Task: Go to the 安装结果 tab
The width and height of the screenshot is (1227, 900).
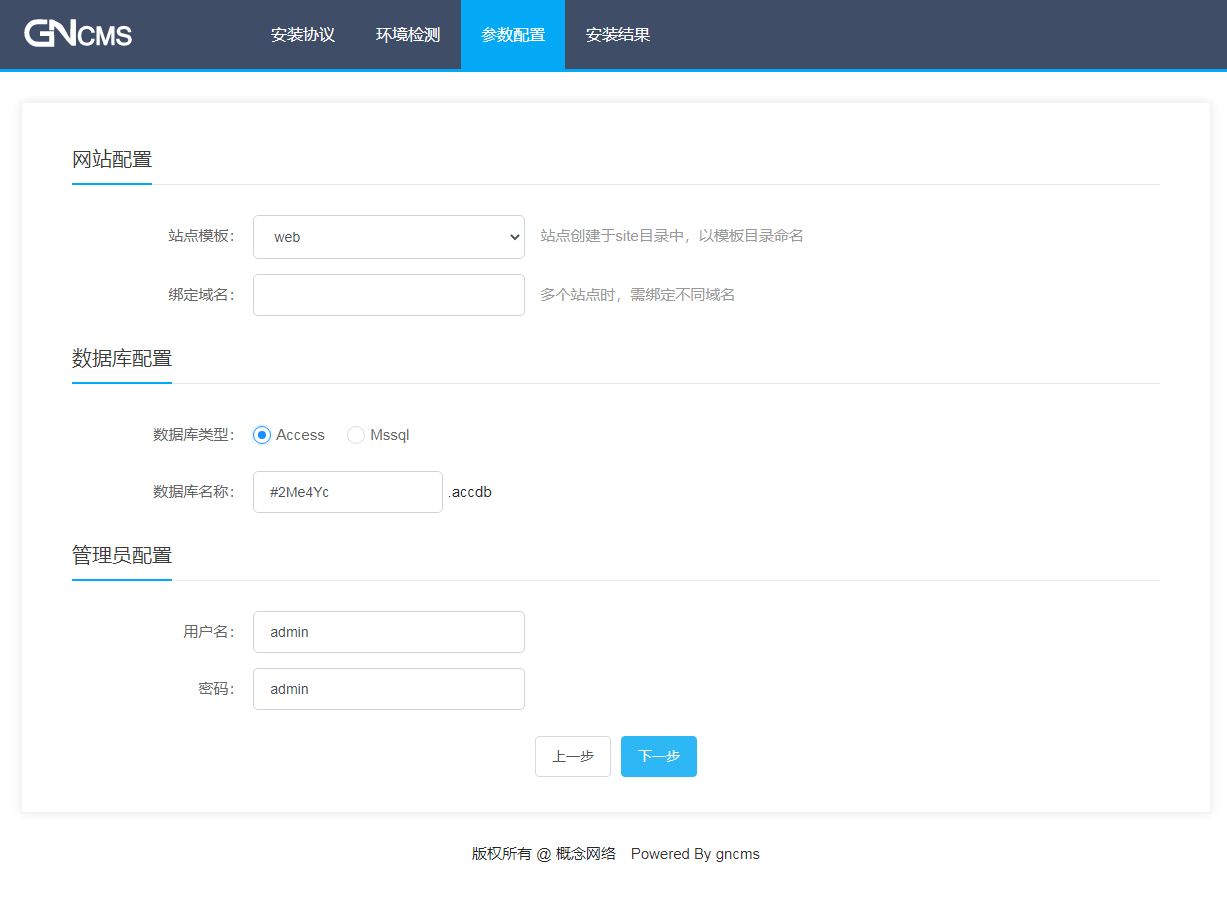Action: 618,35
